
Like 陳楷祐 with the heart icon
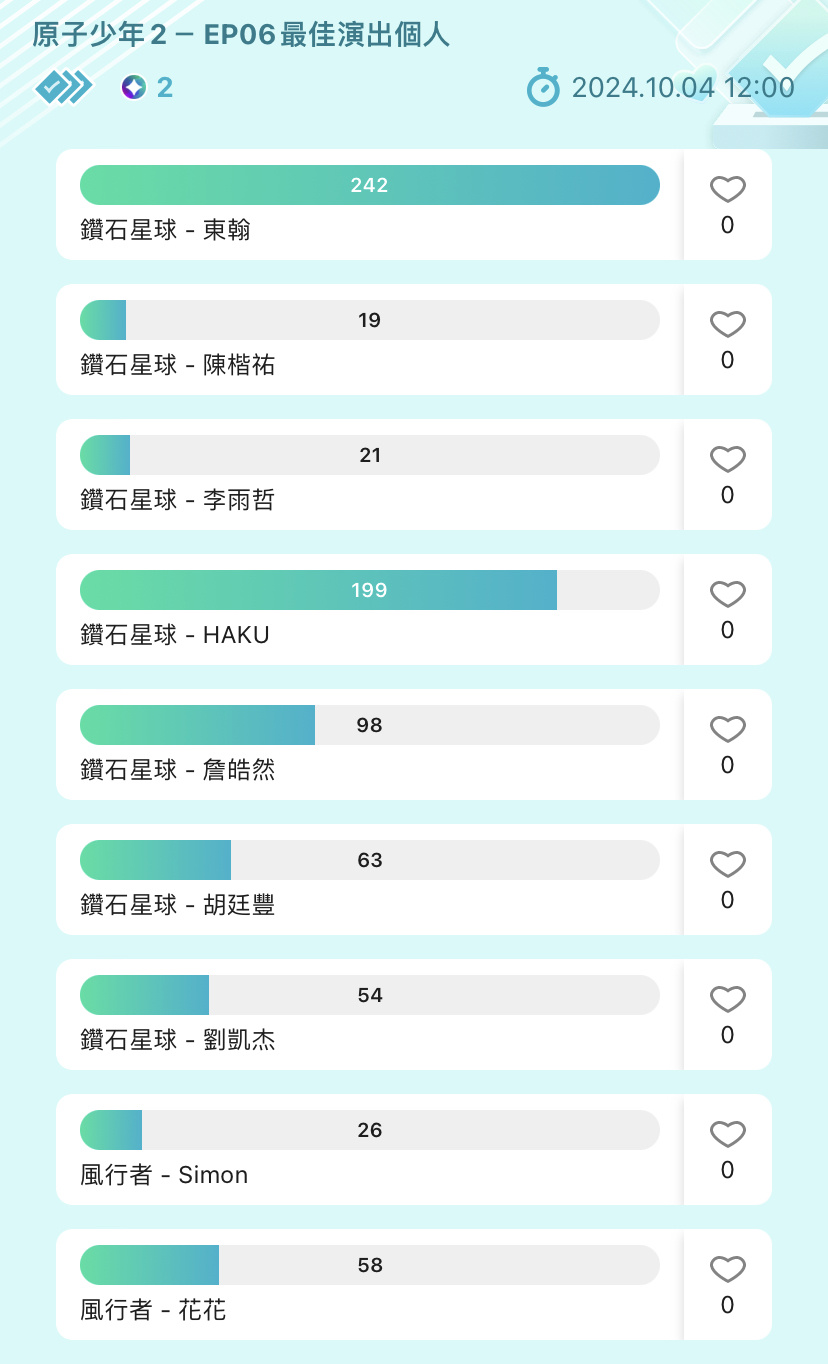(727, 324)
